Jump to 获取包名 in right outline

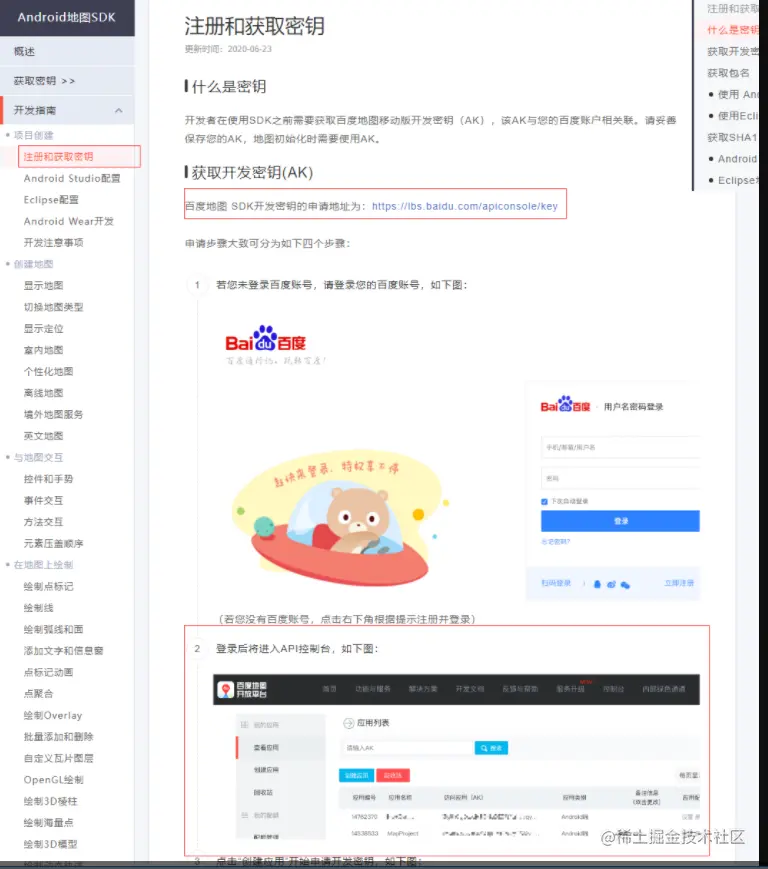[x=728, y=73]
